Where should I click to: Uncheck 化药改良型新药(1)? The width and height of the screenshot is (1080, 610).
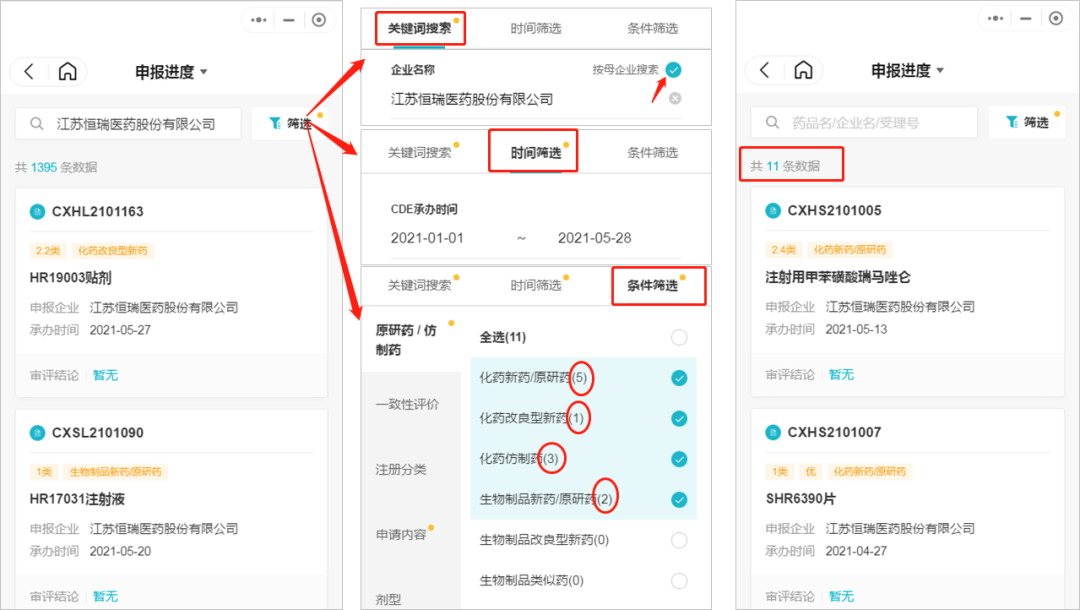(x=679, y=419)
